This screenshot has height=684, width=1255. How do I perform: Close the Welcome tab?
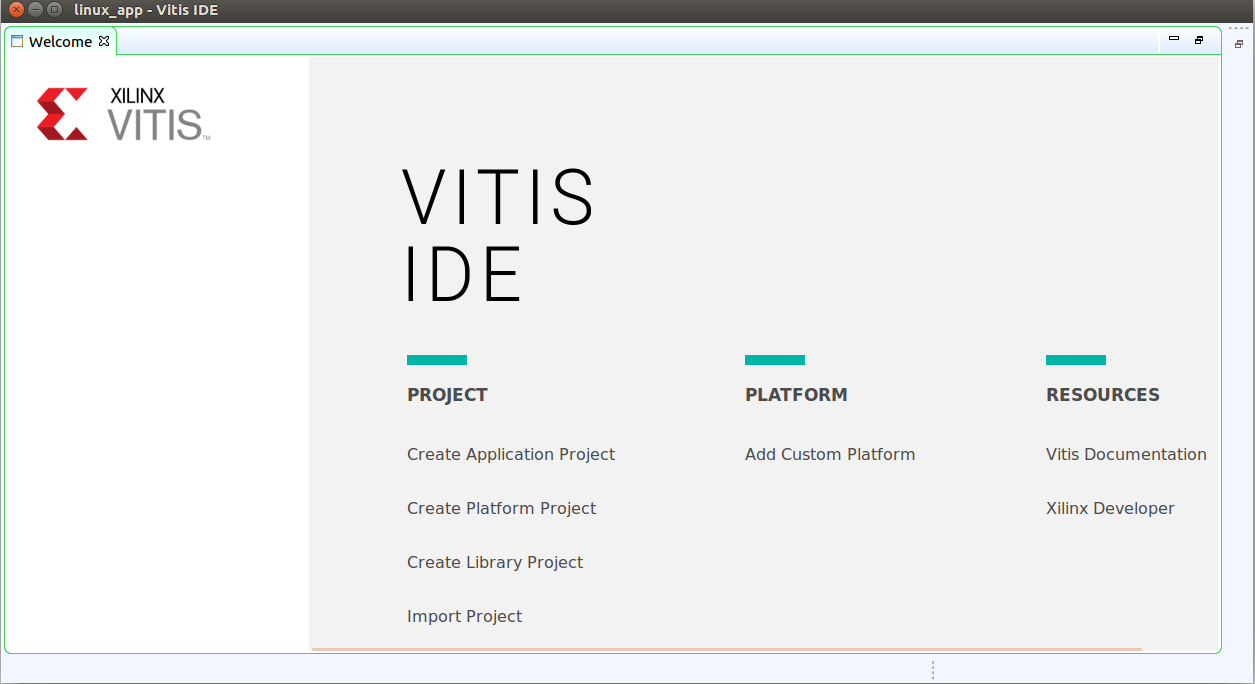coord(104,42)
